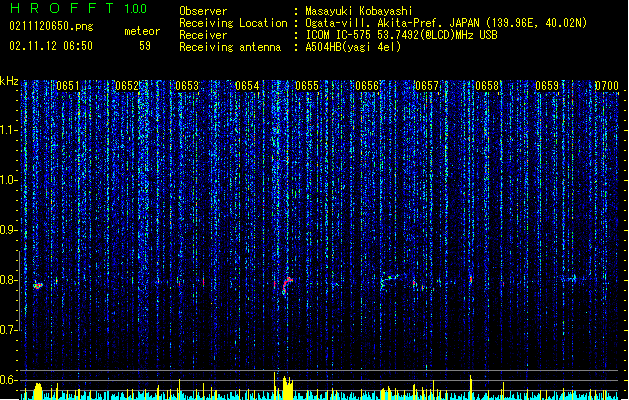Click the curved red meteor echo near 0655
The width and height of the screenshot is (629, 400).
coord(287,285)
